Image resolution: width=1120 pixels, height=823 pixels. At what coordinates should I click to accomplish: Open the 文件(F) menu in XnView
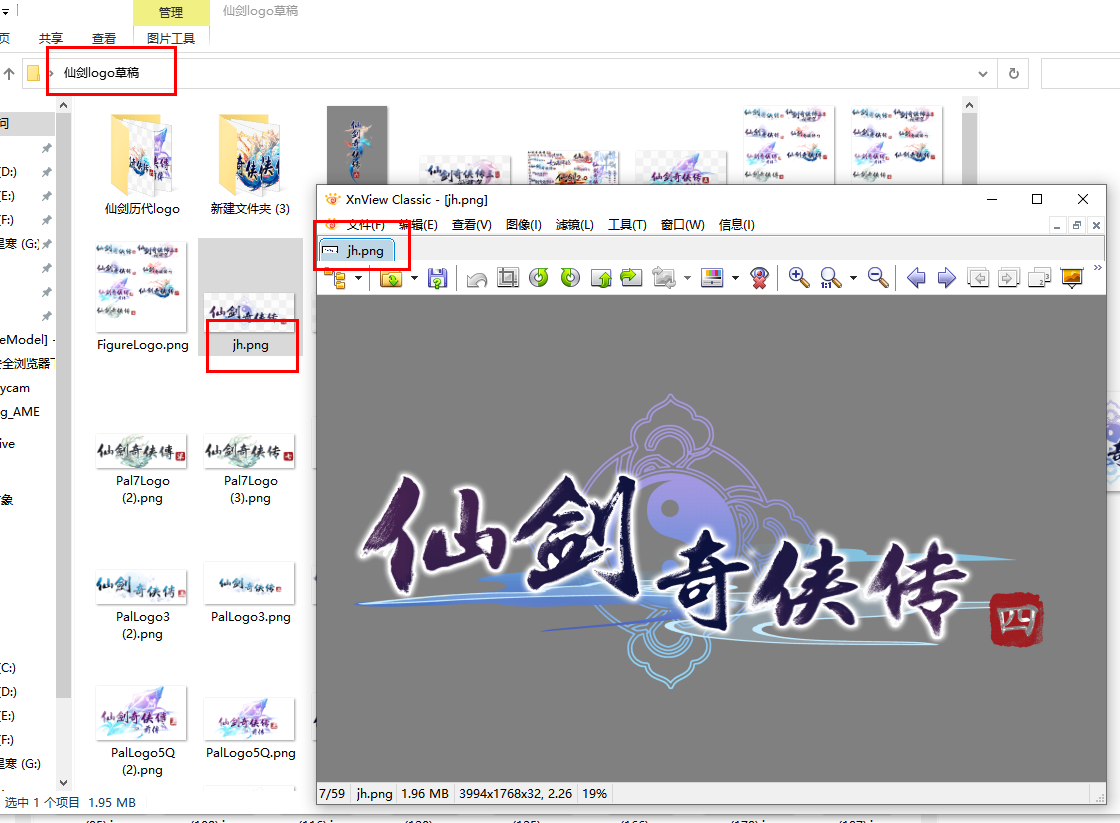(366, 225)
